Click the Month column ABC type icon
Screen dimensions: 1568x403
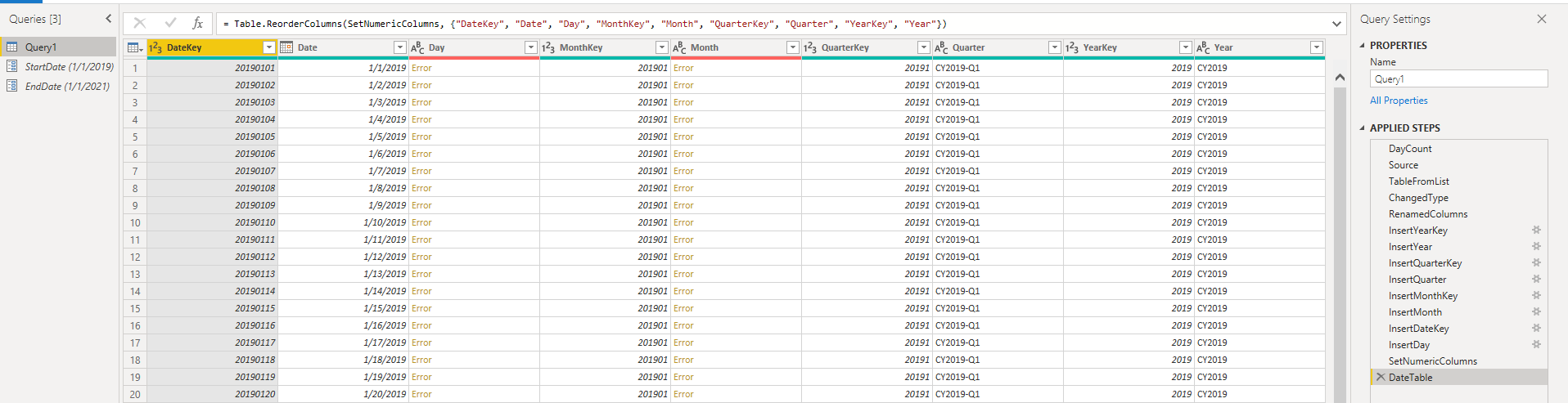(679, 47)
